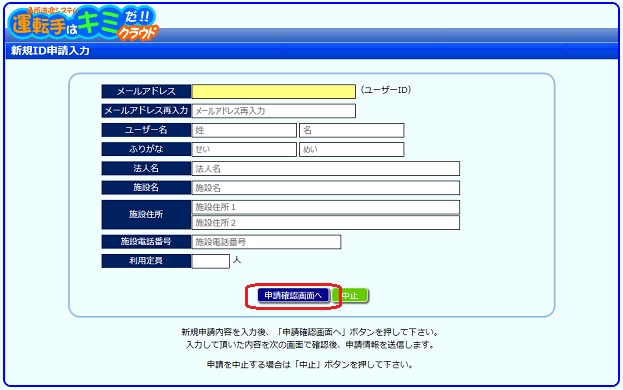Click the メールアドレス label cell
The width and height of the screenshot is (623, 390).
point(146,91)
